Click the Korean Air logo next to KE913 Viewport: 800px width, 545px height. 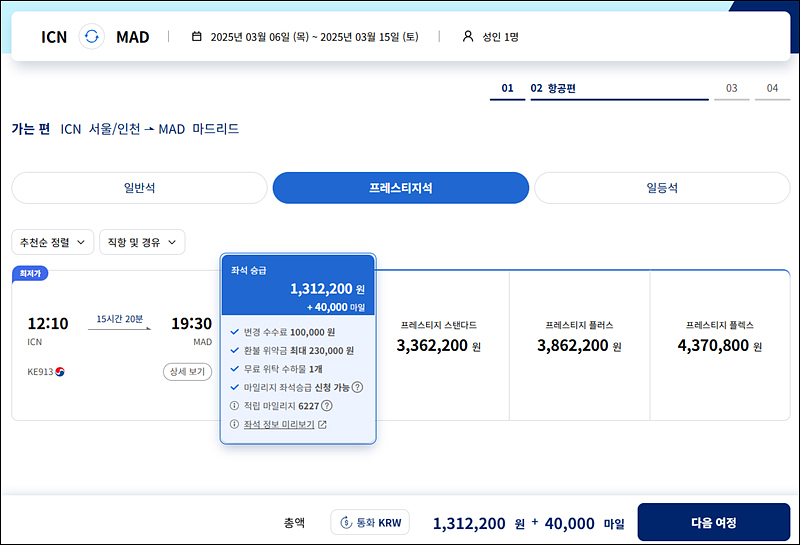coord(60,371)
